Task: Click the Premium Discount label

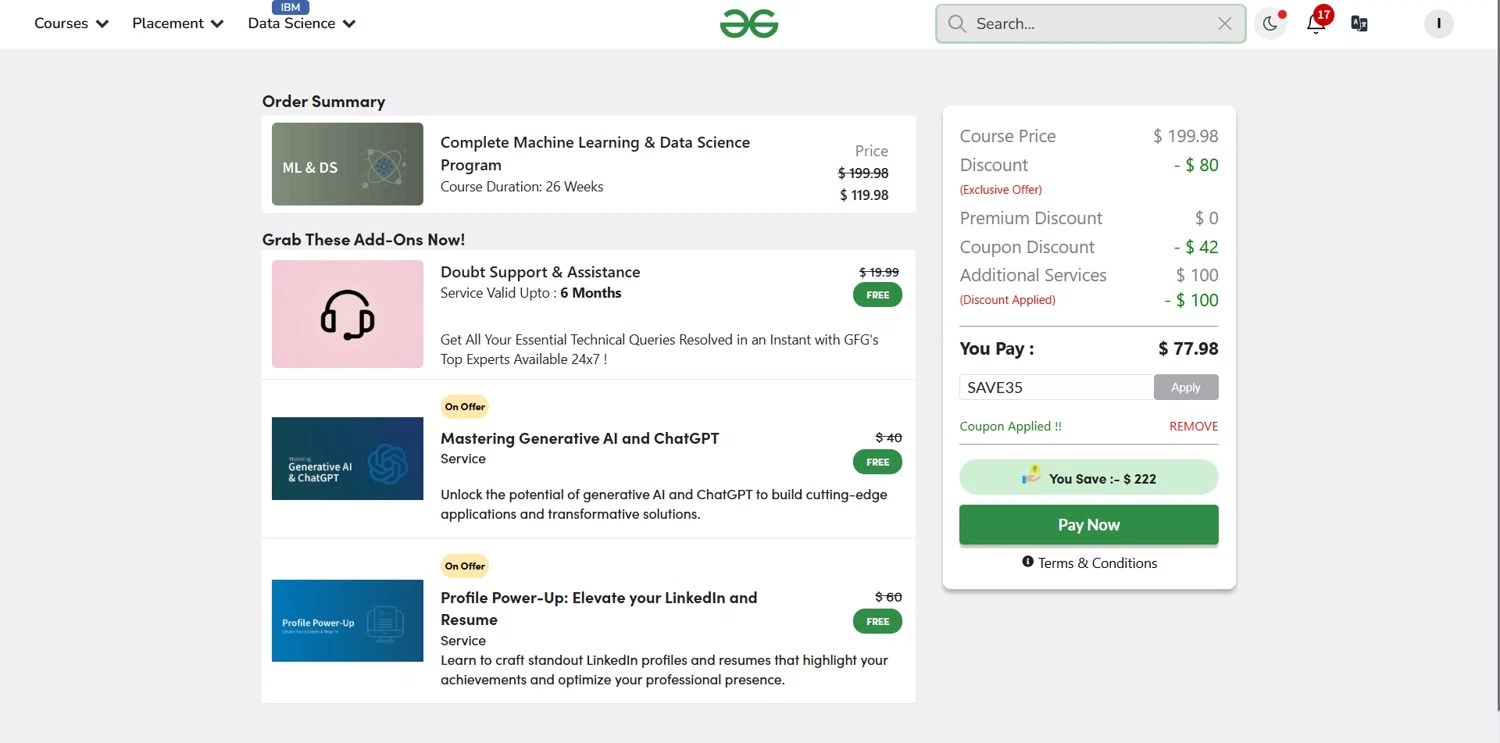Action: click(x=1031, y=218)
